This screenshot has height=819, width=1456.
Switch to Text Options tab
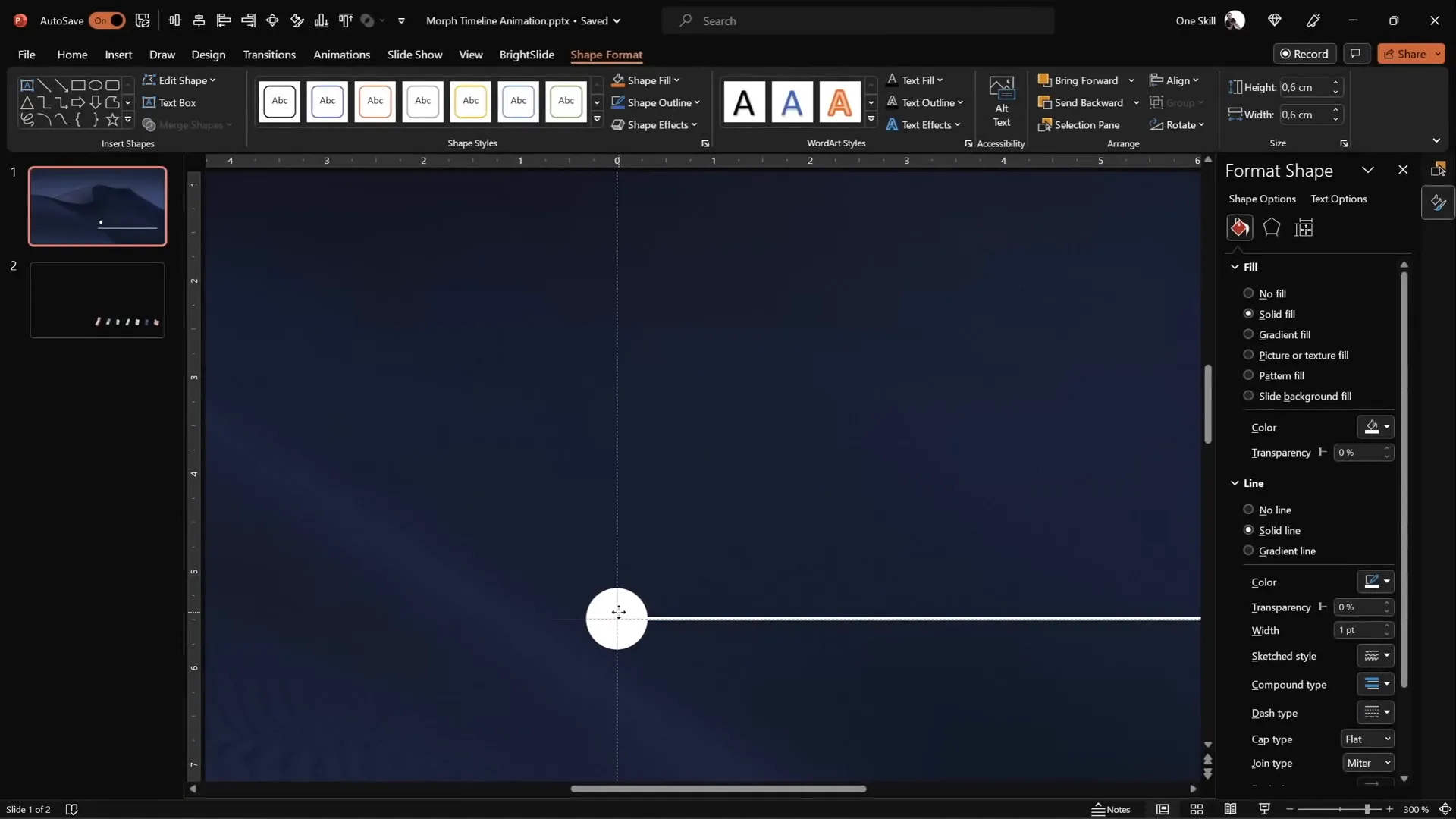click(1338, 199)
